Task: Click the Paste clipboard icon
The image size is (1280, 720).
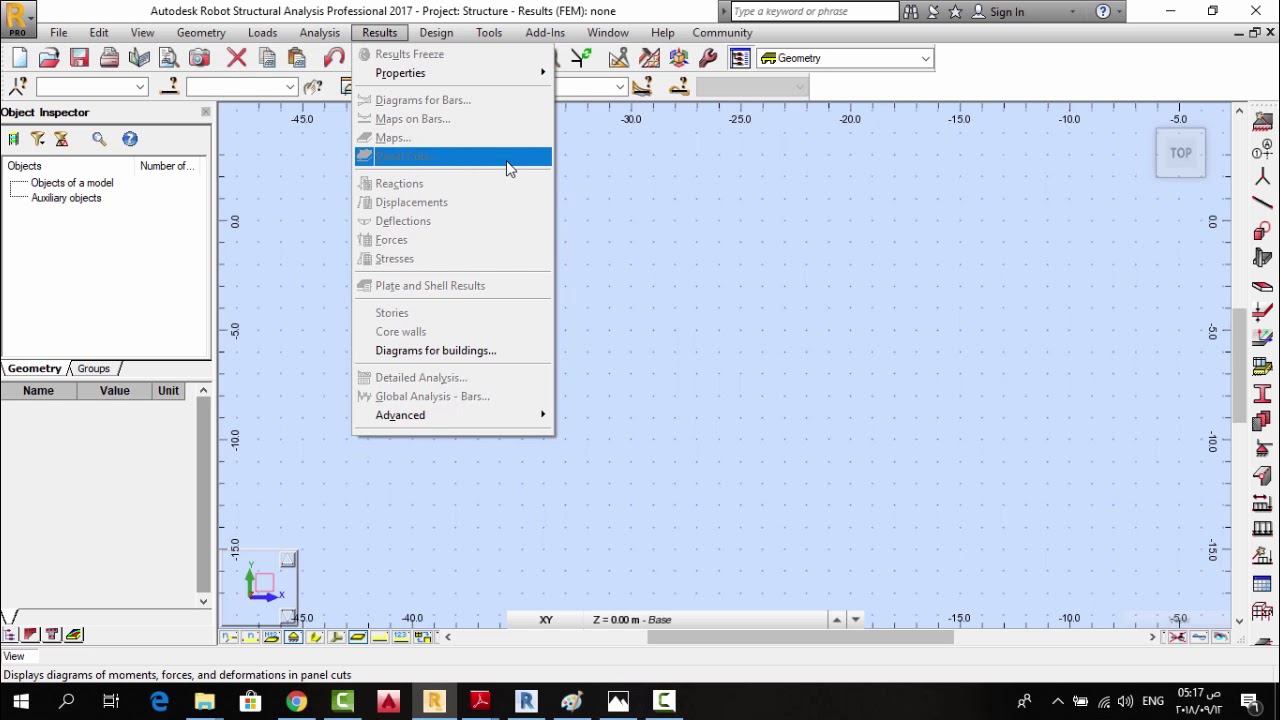Action: [296, 58]
